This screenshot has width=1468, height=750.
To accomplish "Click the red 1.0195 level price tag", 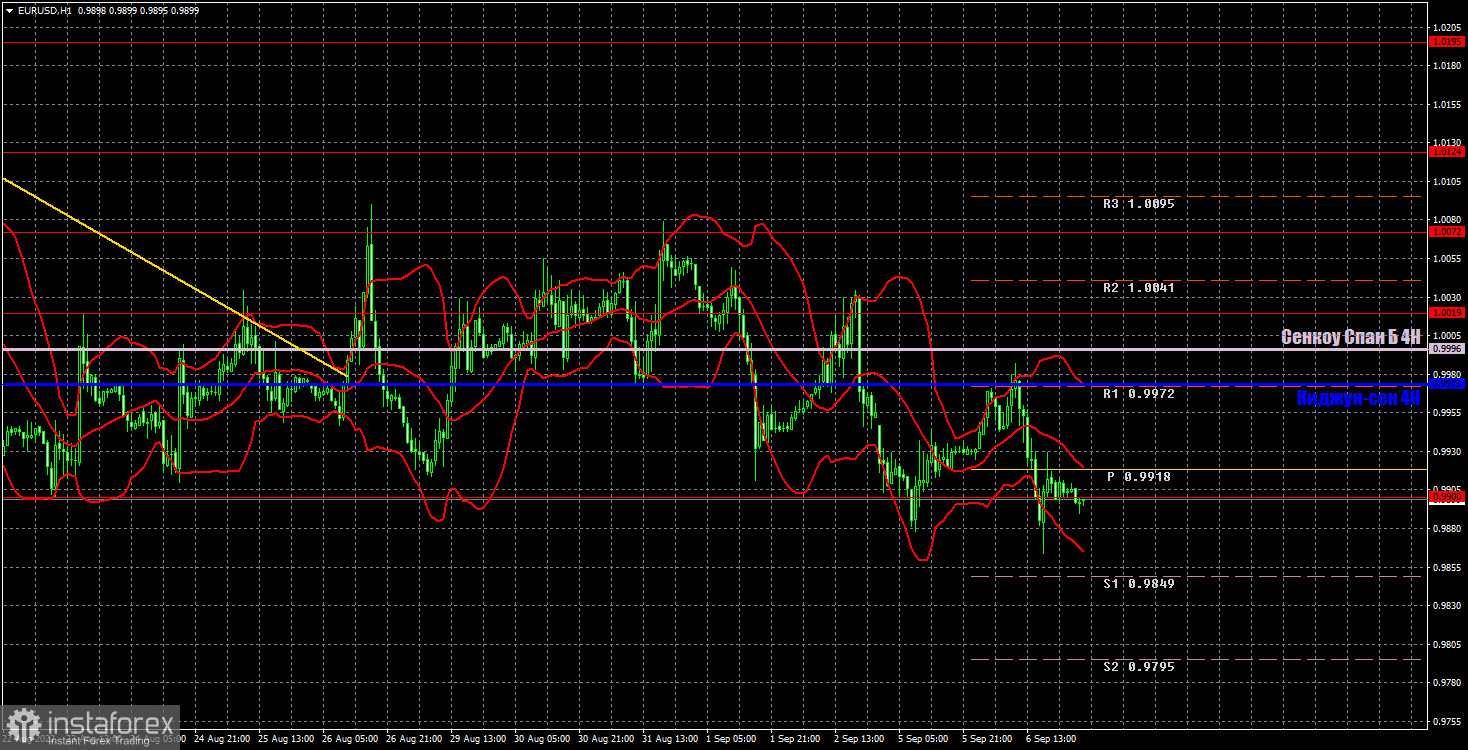I will coord(1447,42).
